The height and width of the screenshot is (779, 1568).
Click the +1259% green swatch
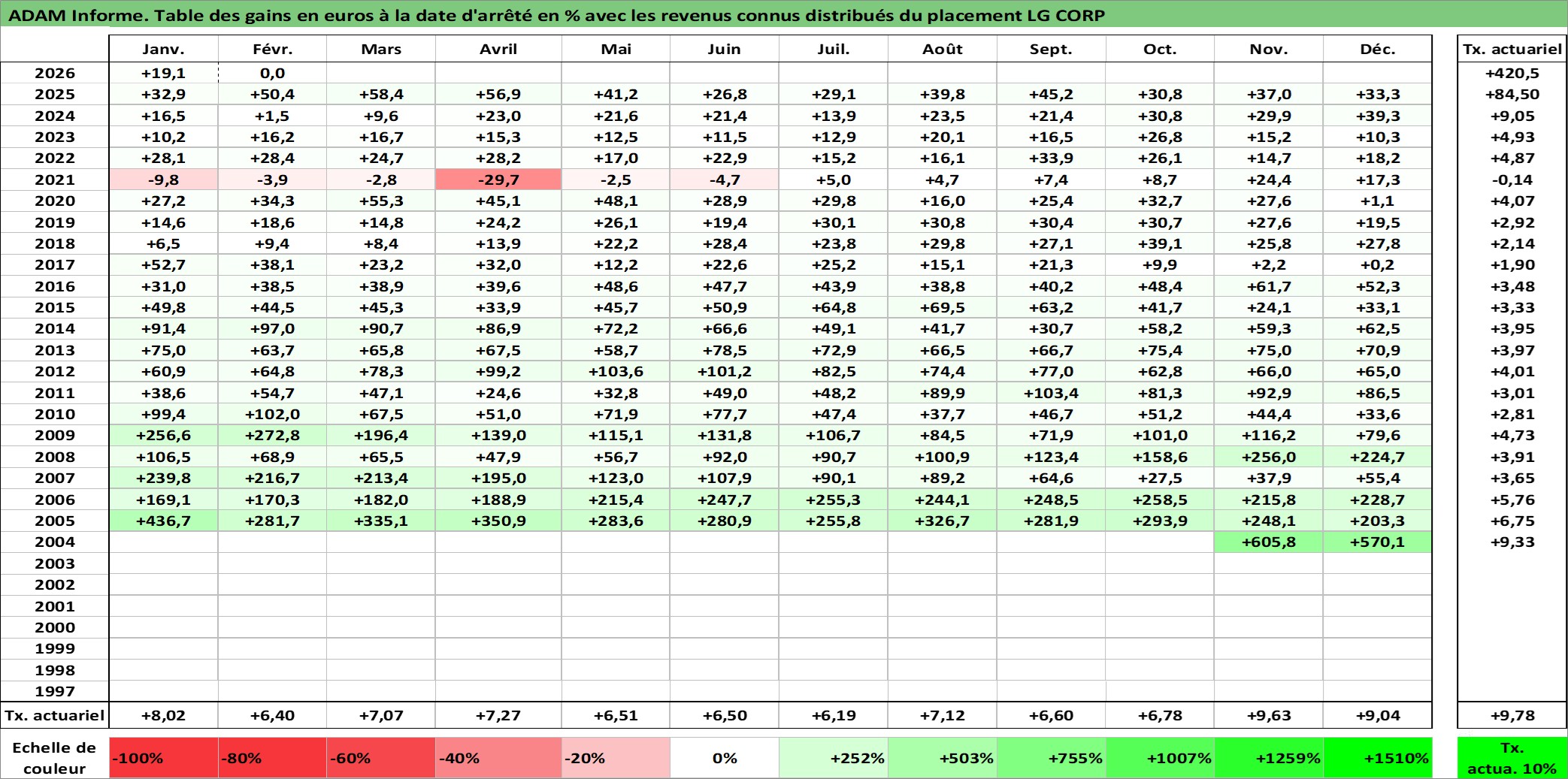click(1269, 758)
